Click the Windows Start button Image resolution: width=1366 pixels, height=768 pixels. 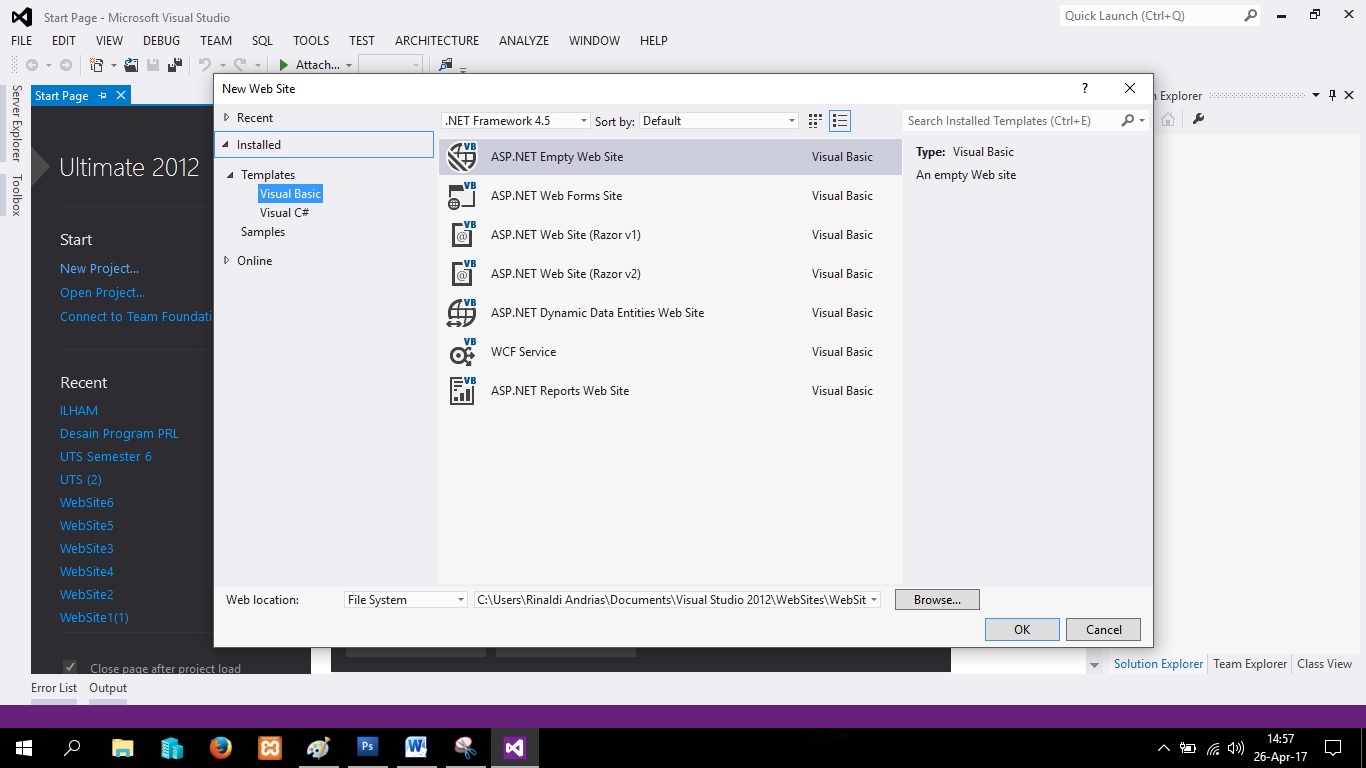click(x=24, y=747)
